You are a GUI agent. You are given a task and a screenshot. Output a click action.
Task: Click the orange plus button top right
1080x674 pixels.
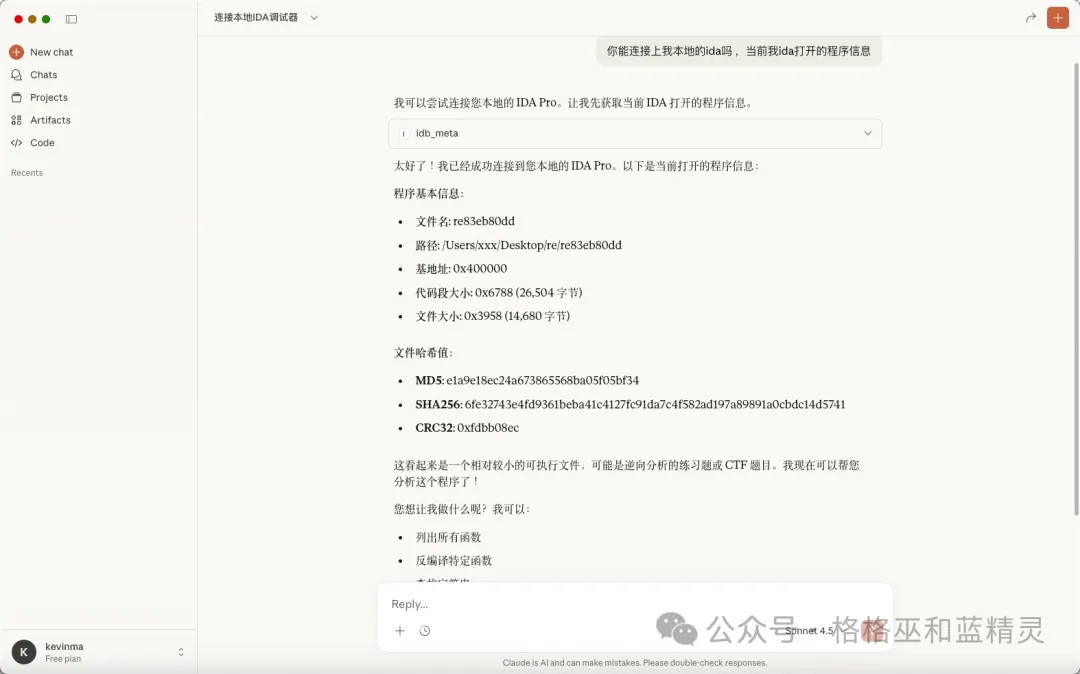(x=1057, y=18)
